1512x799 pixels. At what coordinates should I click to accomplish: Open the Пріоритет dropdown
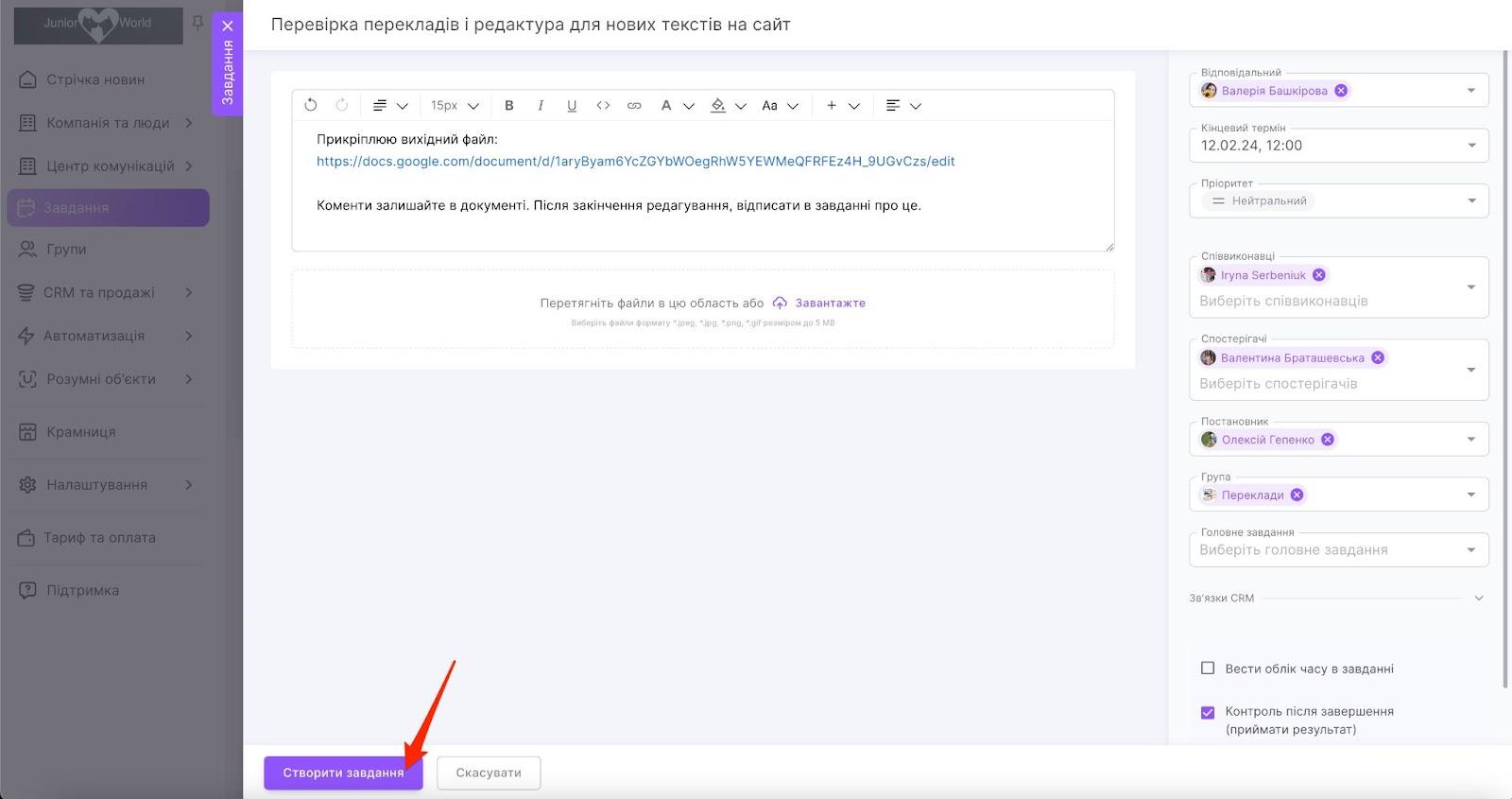click(x=1471, y=200)
